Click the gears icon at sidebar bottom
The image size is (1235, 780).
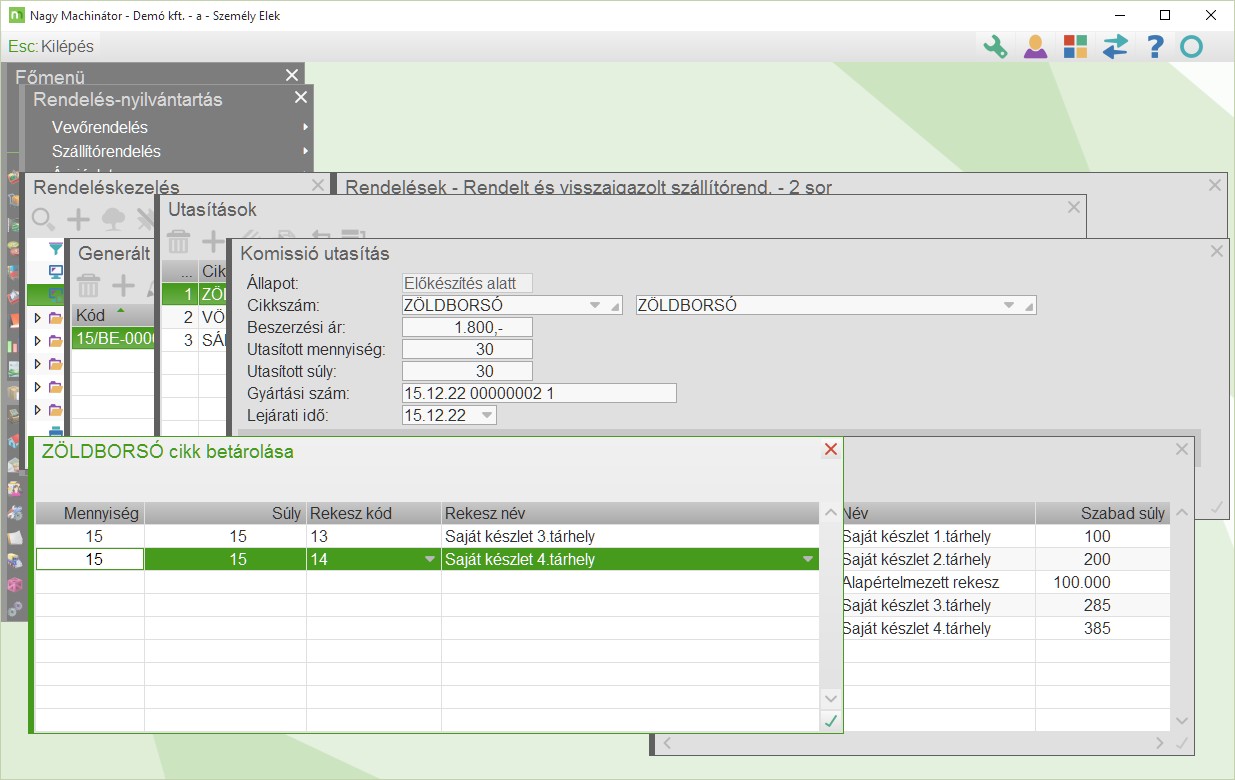pyautogui.click(x=14, y=608)
